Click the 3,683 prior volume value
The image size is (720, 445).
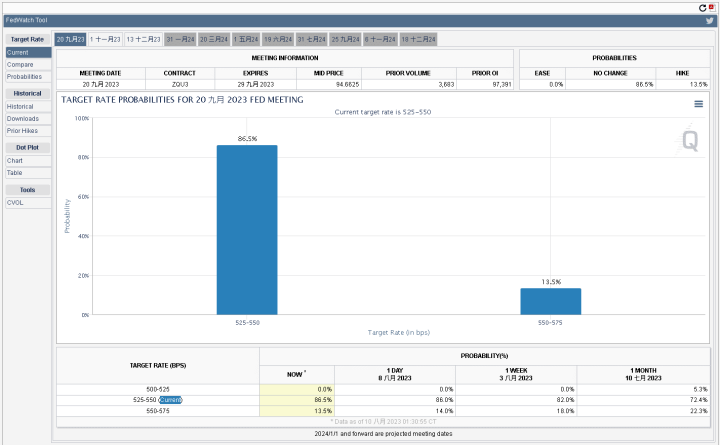(x=446, y=84)
